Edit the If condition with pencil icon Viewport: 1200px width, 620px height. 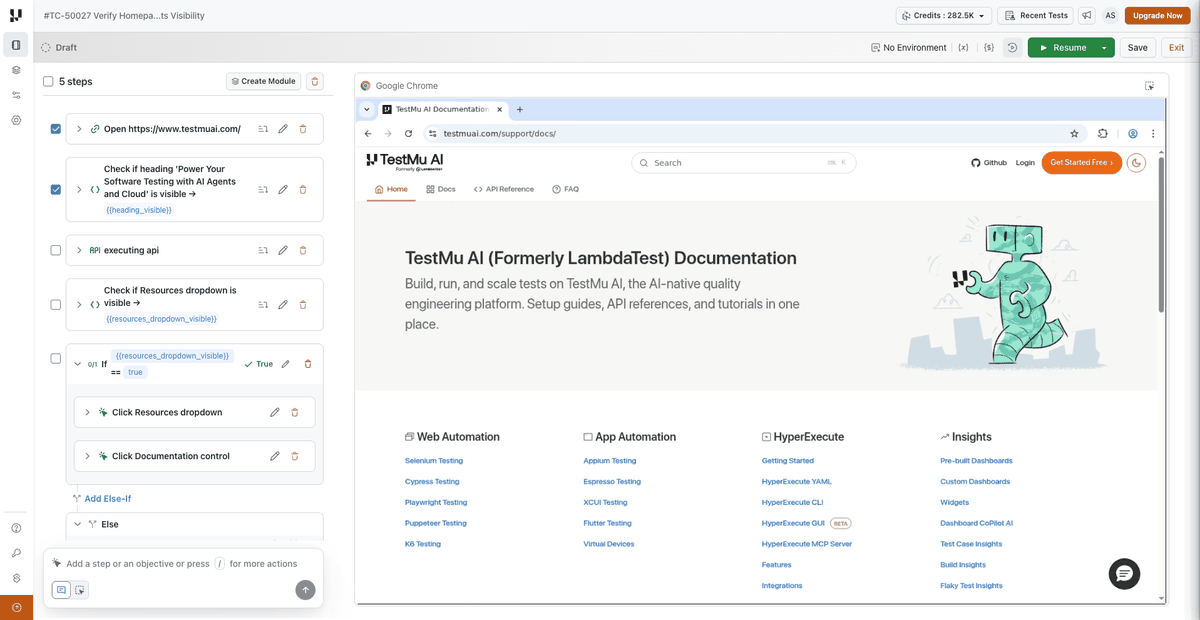[286, 364]
